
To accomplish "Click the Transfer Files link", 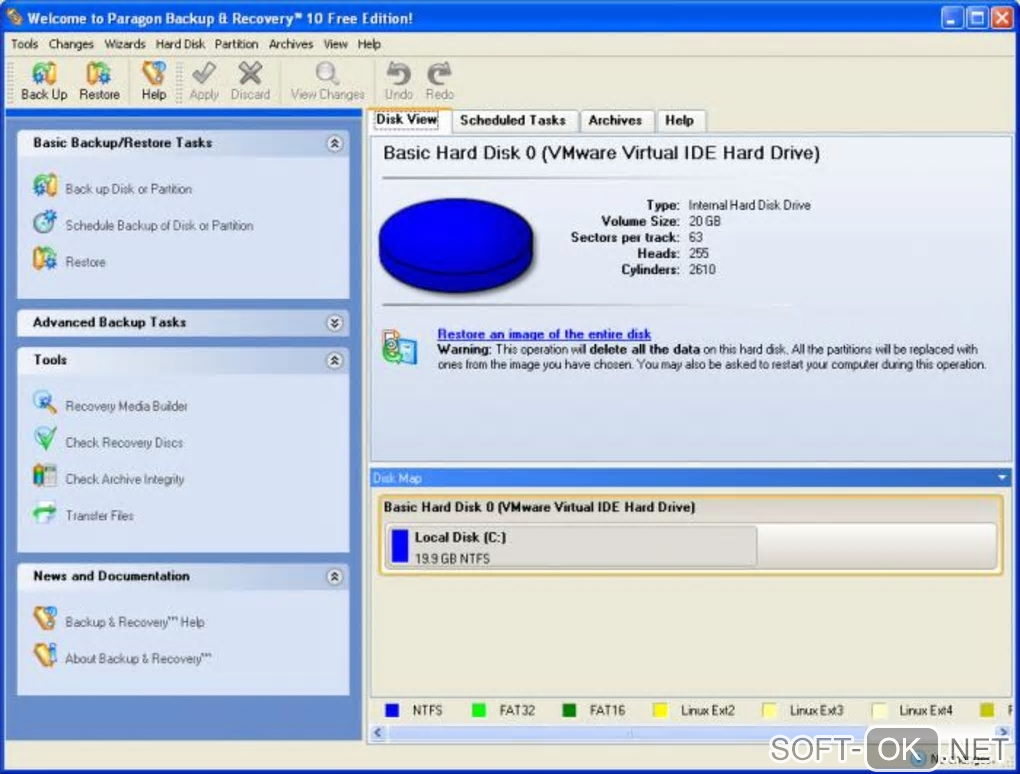I will tap(100, 516).
